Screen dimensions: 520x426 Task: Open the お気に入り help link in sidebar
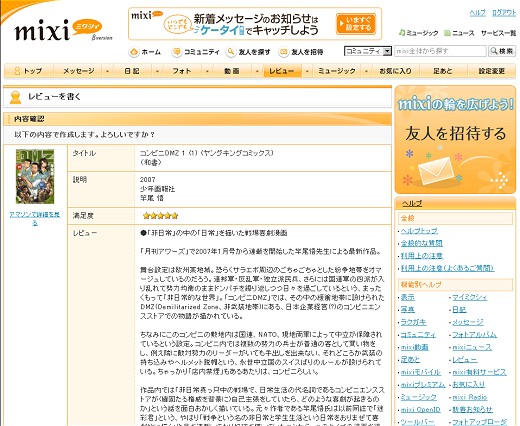pos(468,384)
